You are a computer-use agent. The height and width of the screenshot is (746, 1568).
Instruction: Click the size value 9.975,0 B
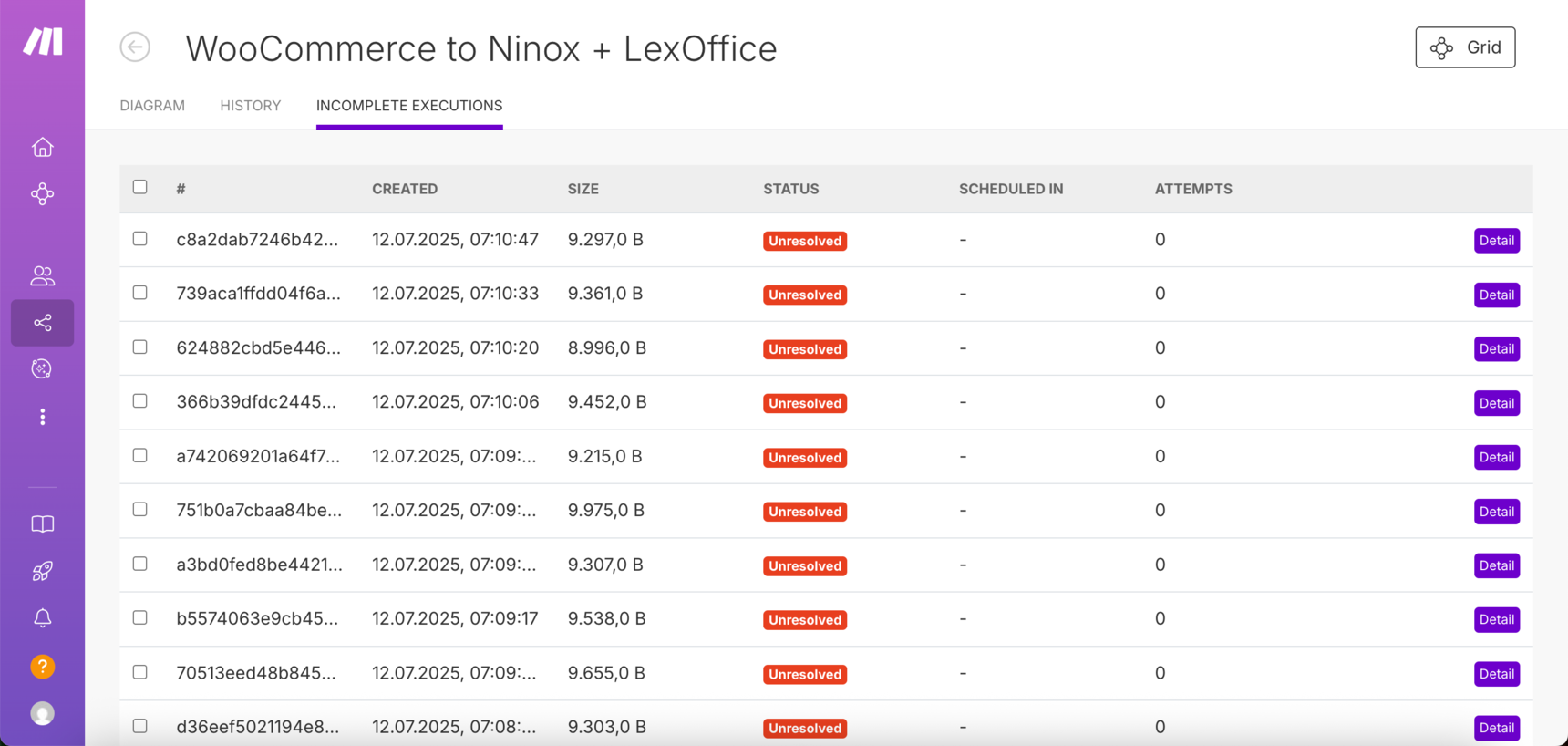point(606,511)
